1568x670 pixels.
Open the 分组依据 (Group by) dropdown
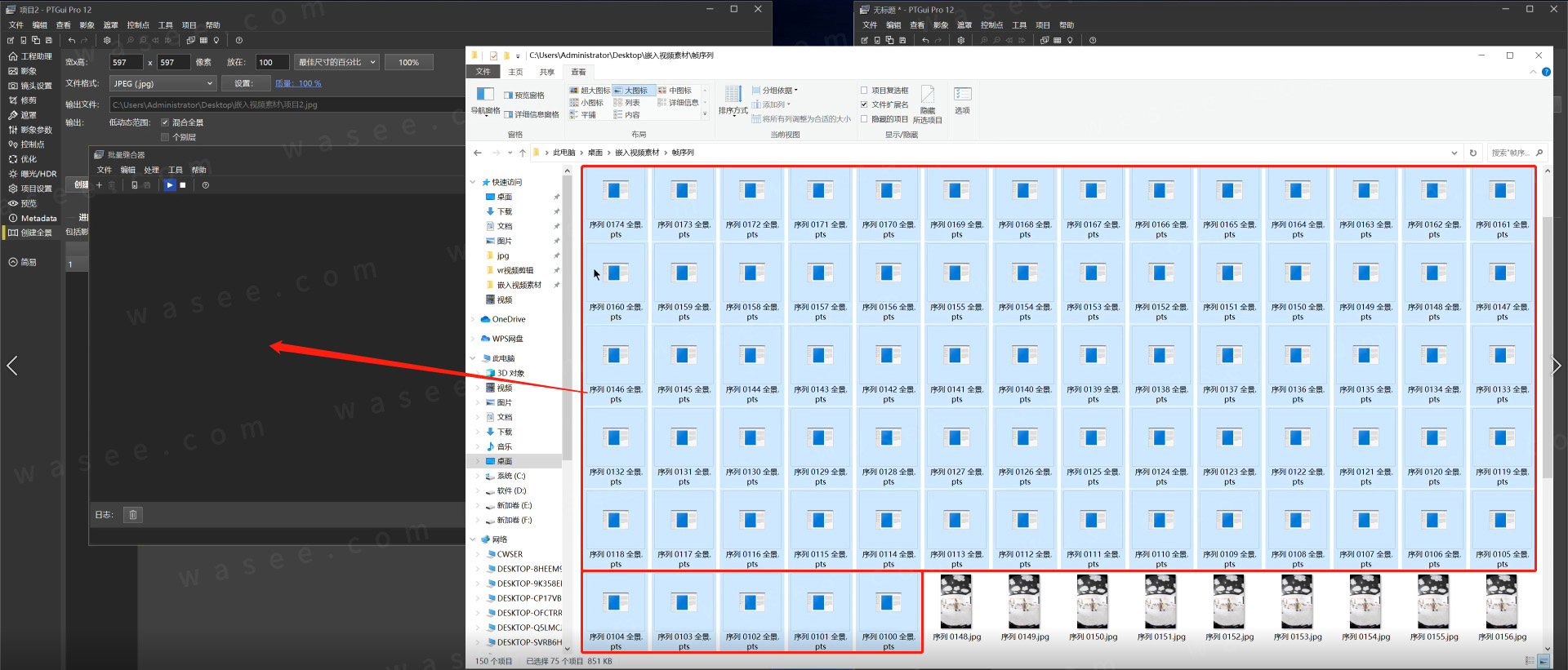(x=775, y=91)
